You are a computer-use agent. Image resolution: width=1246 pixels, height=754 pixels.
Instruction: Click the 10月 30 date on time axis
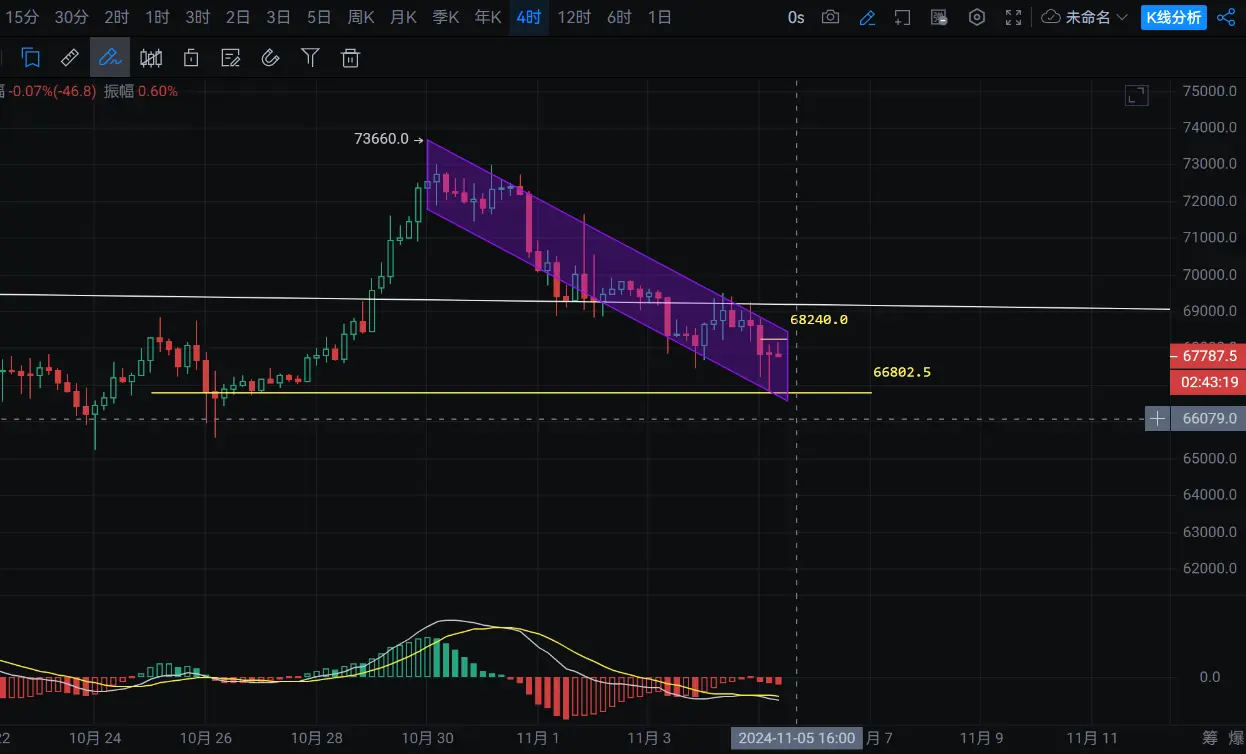pos(427,738)
